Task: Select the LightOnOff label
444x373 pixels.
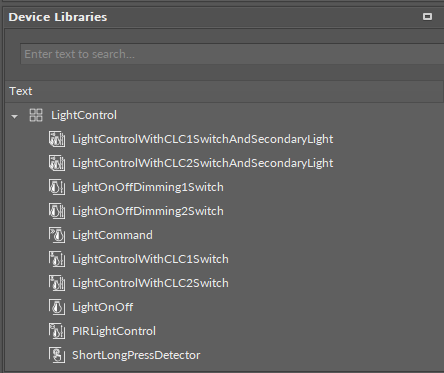Action: tap(102, 307)
